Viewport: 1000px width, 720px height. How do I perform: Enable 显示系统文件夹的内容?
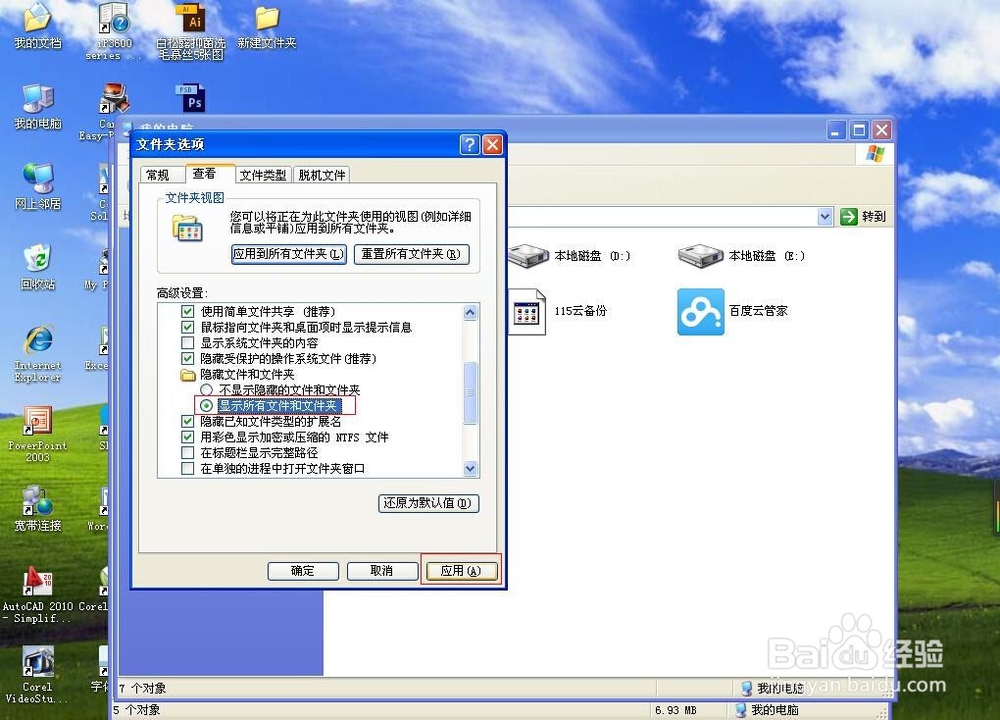tap(187, 342)
